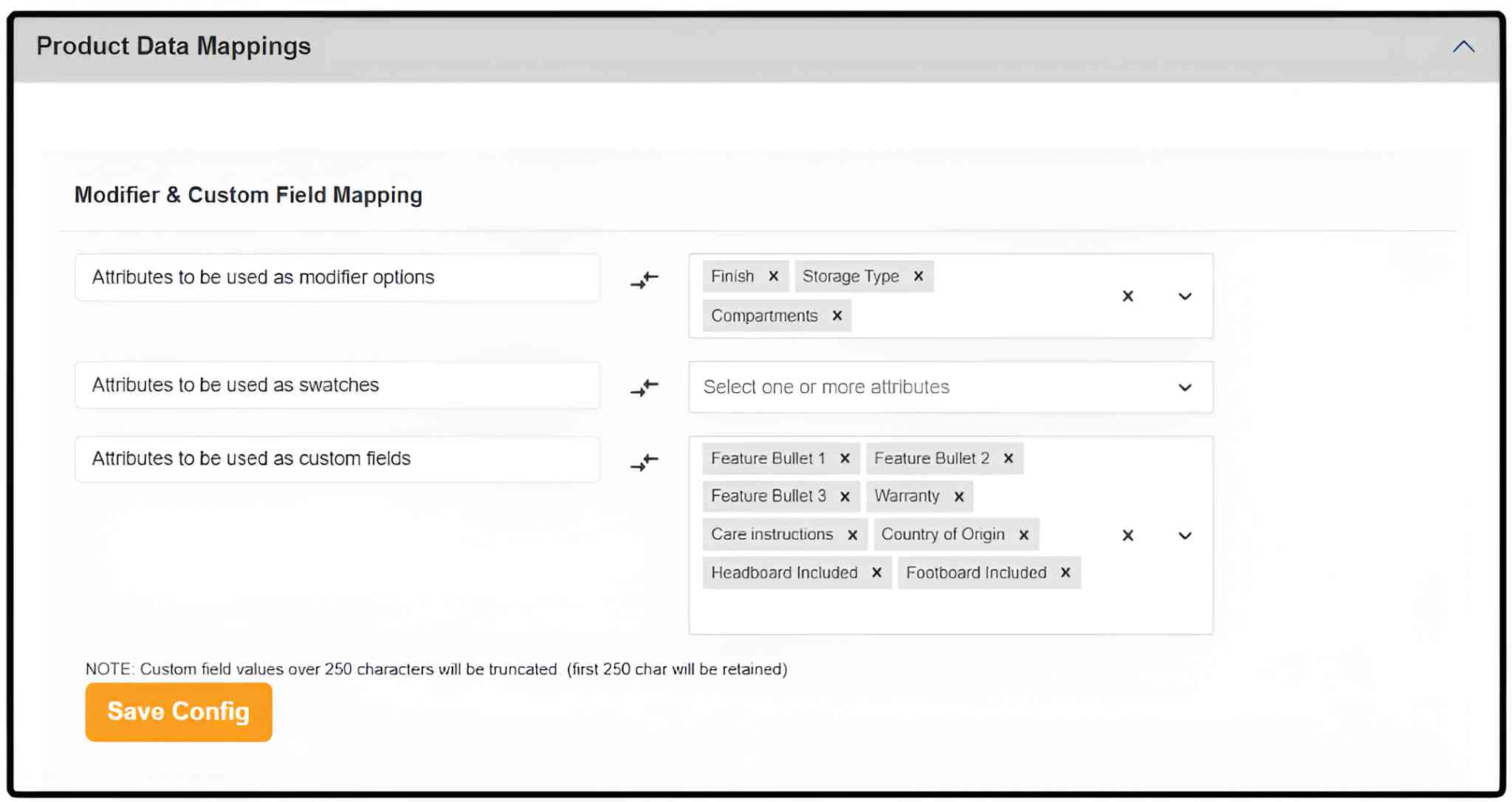This screenshot has height=802, width=1512.
Task: Clear all custom field attributes
Action: point(1127,535)
